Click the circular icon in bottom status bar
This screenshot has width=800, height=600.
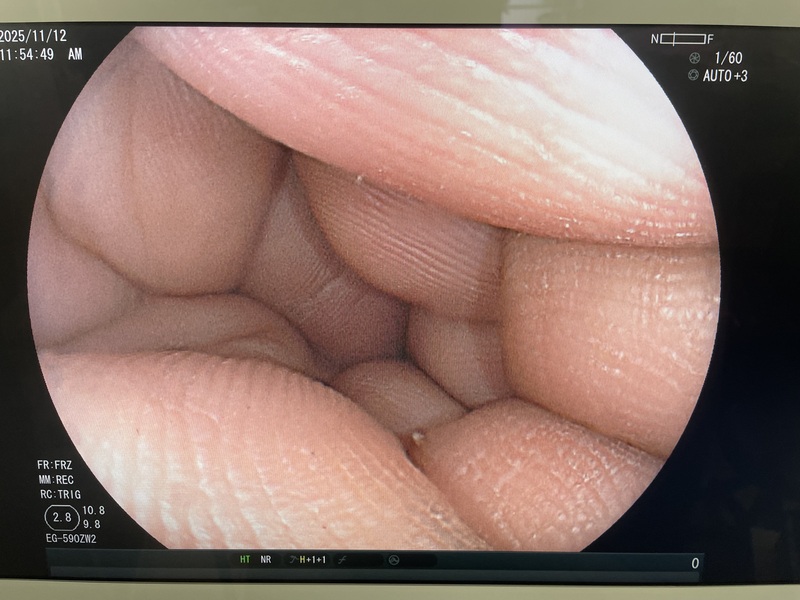coord(393,560)
